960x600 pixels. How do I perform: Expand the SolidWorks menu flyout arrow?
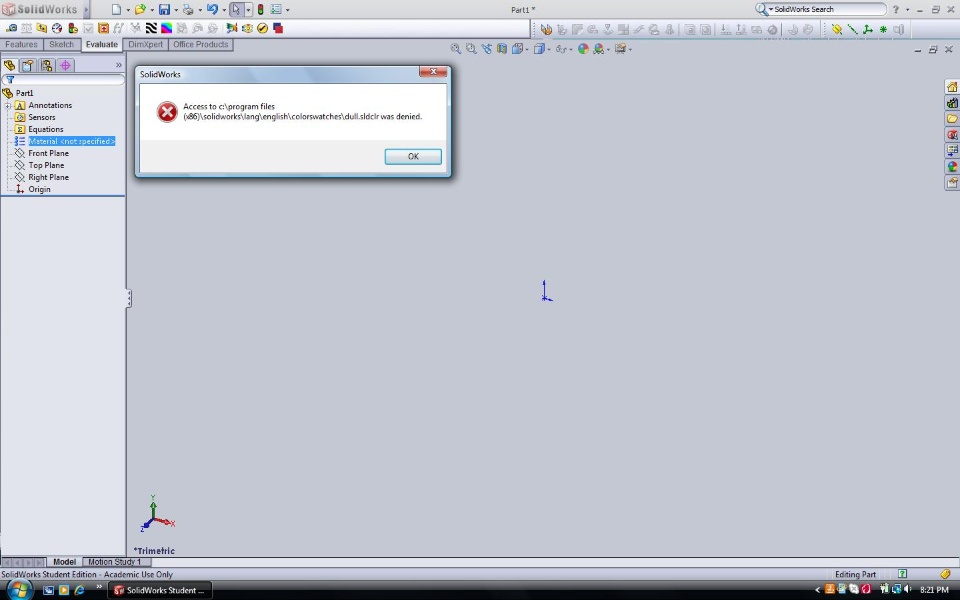86,9
